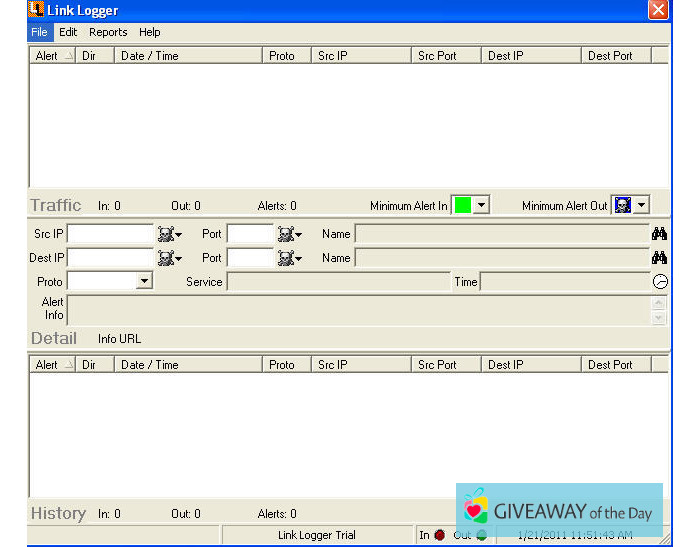Screen dimensions: 700x547
Task: Click the red In traffic indicator light
Action: point(439,535)
